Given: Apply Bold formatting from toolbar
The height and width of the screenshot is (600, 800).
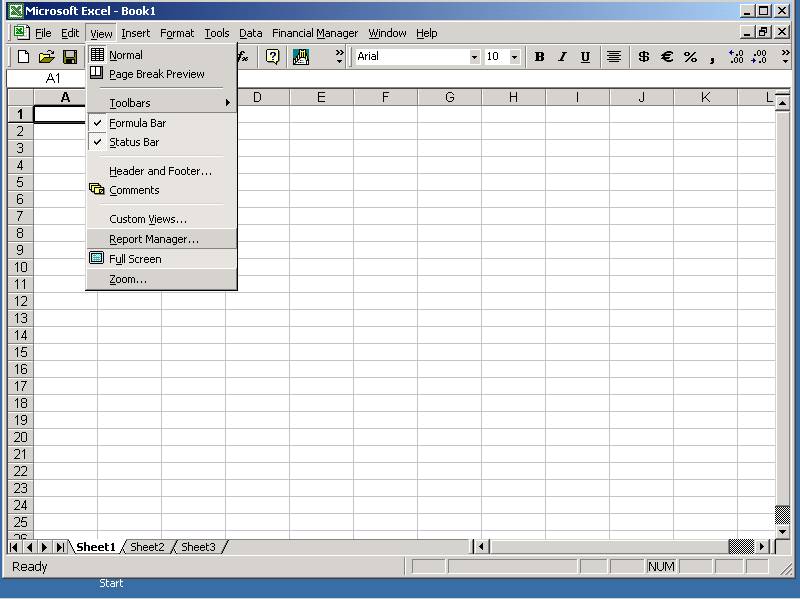Looking at the screenshot, I should coord(540,57).
